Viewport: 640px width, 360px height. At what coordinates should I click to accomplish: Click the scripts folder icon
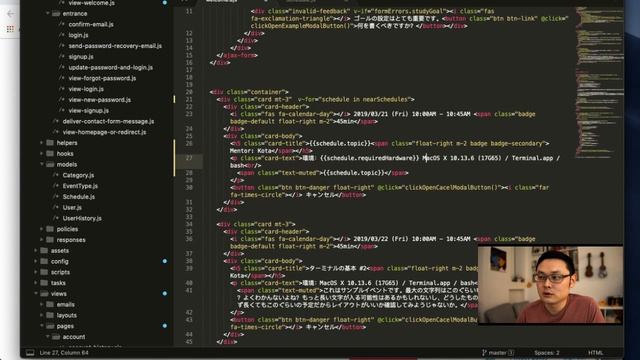pos(44,272)
